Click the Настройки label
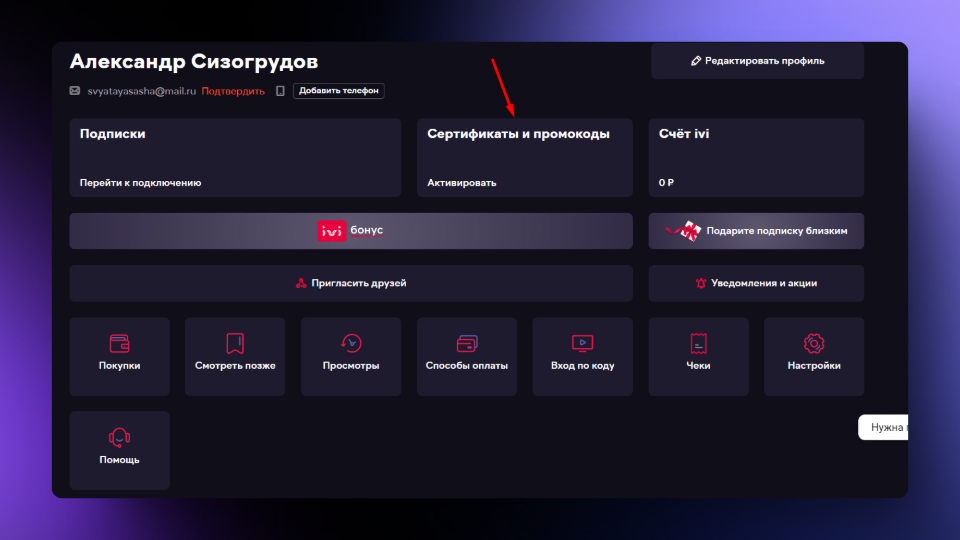The width and height of the screenshot is (960, 540). pos(814,366)
